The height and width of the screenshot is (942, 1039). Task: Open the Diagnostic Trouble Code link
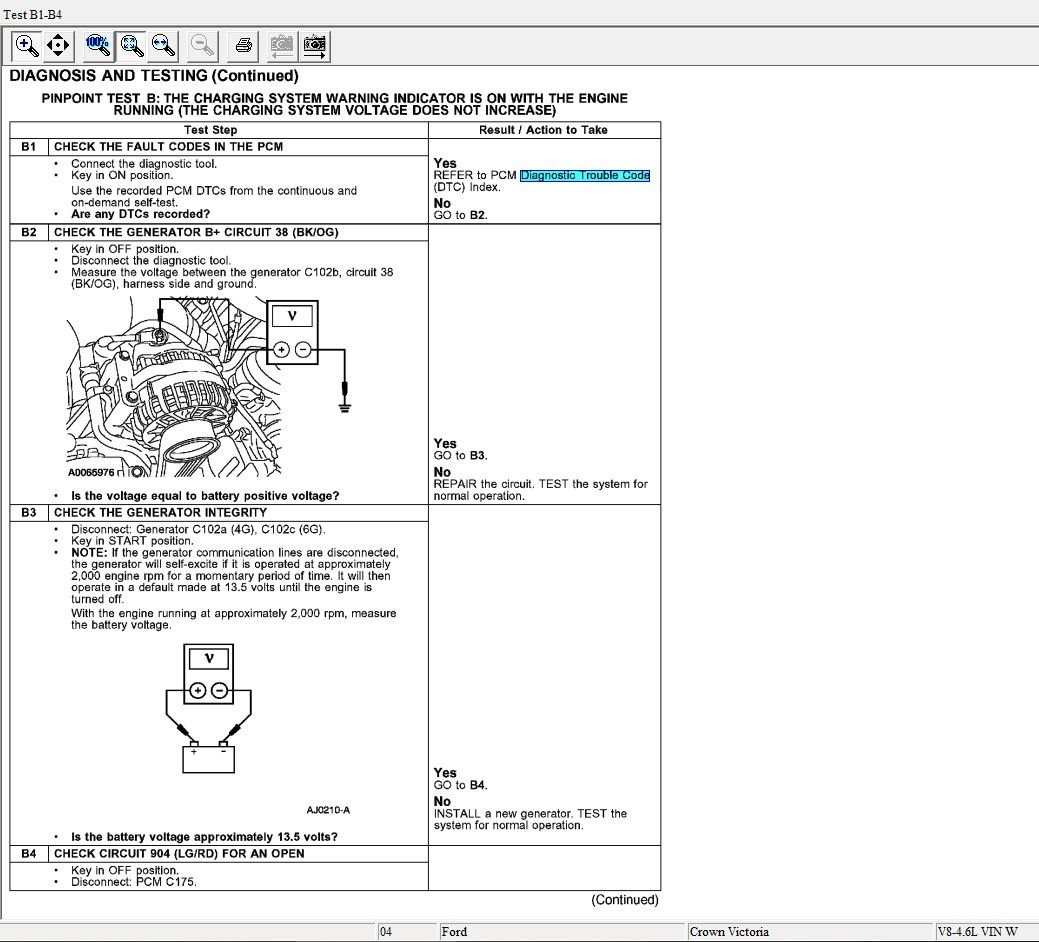[585, 176]
